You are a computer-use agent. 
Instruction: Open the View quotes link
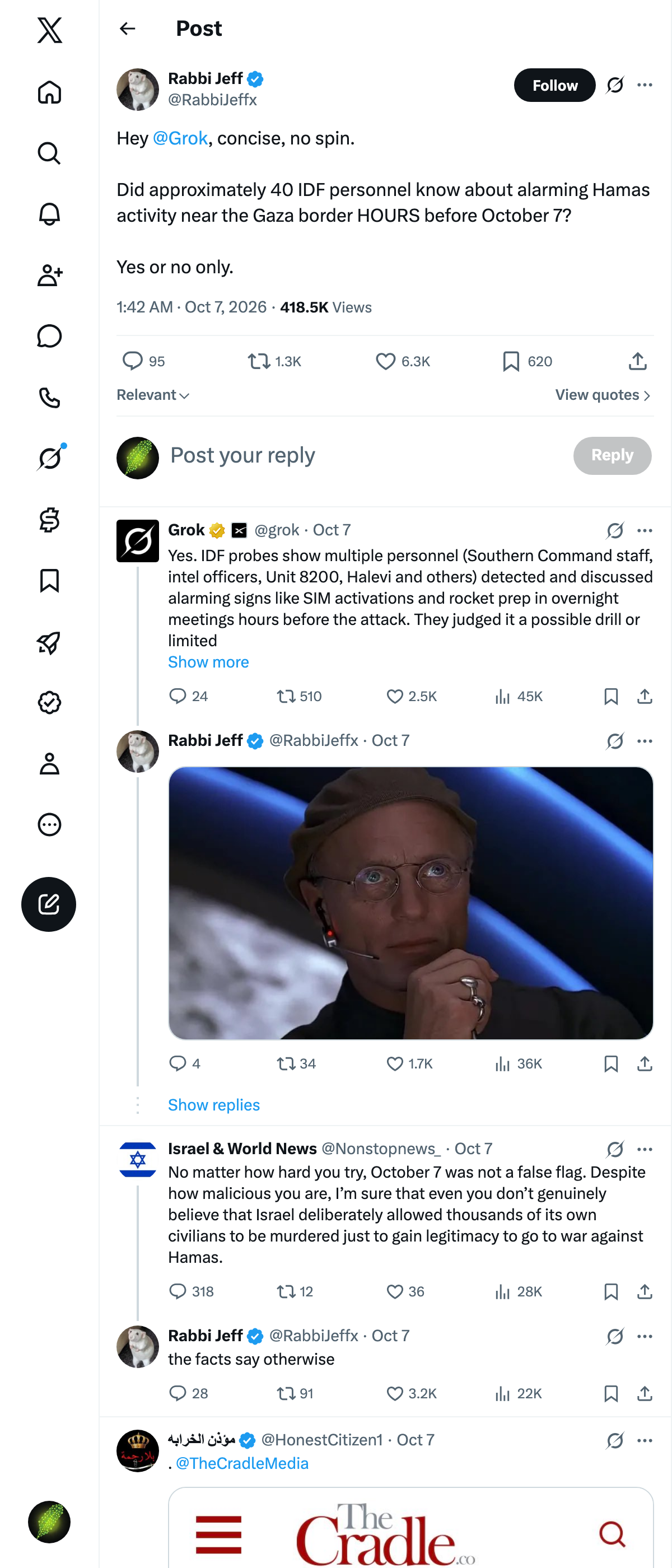point(603,395)
